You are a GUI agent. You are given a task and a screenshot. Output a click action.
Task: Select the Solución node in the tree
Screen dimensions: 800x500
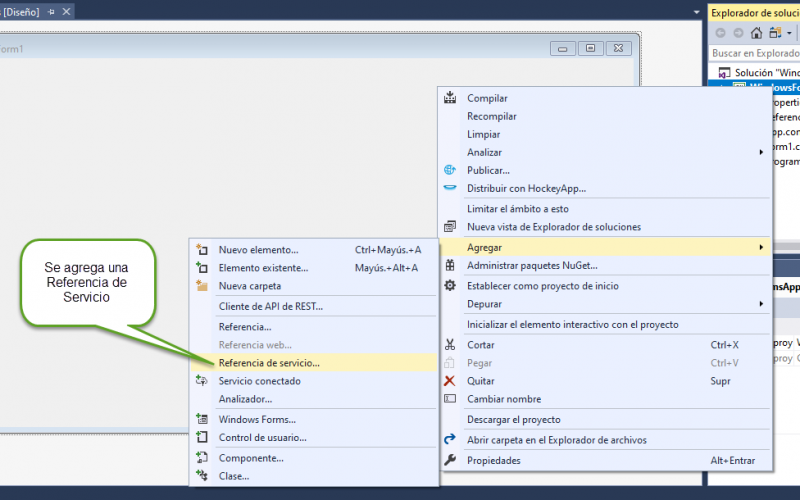[x=766, y=73]
